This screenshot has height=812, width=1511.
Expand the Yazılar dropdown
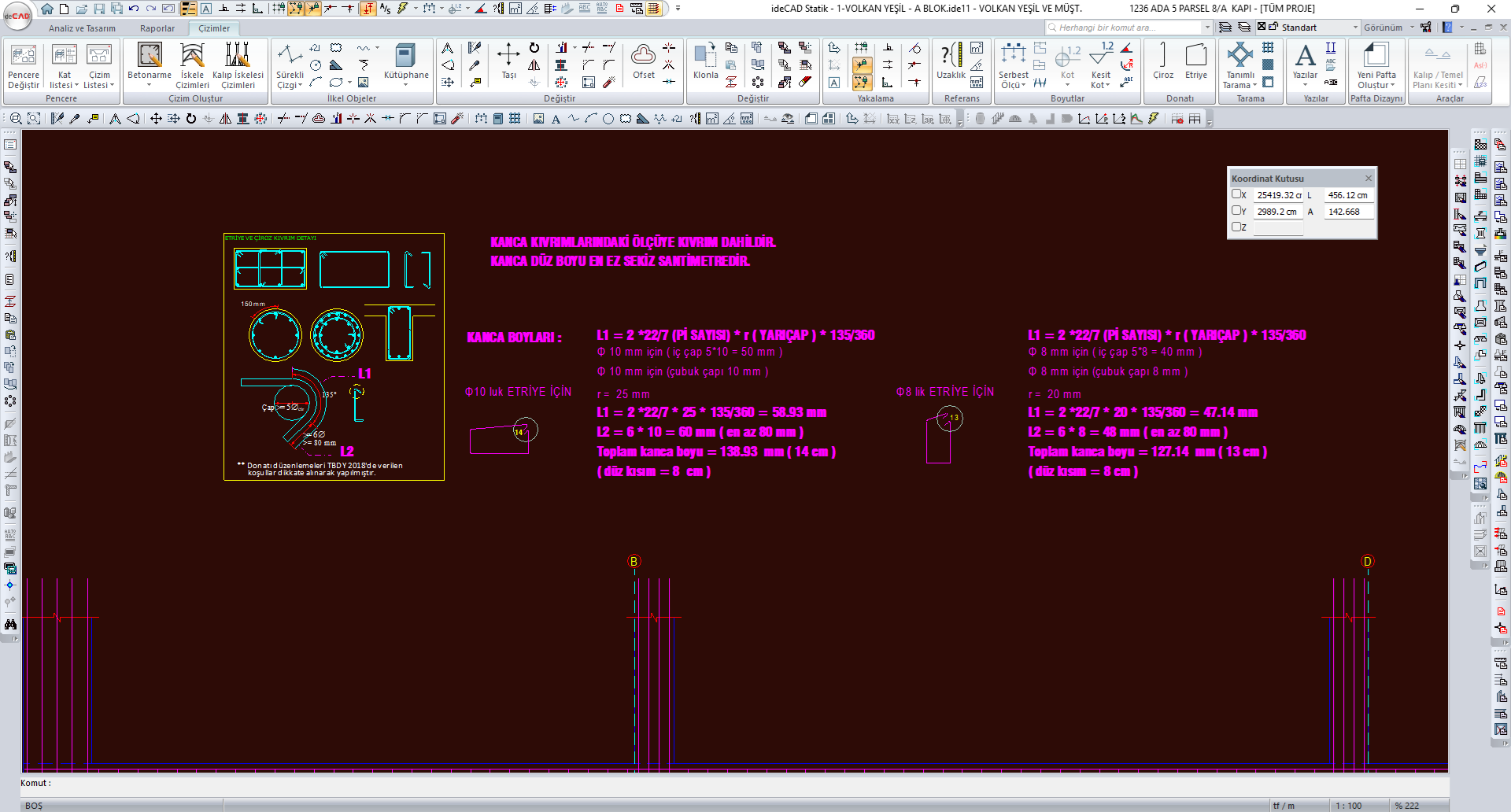[x=1305, y=85]
